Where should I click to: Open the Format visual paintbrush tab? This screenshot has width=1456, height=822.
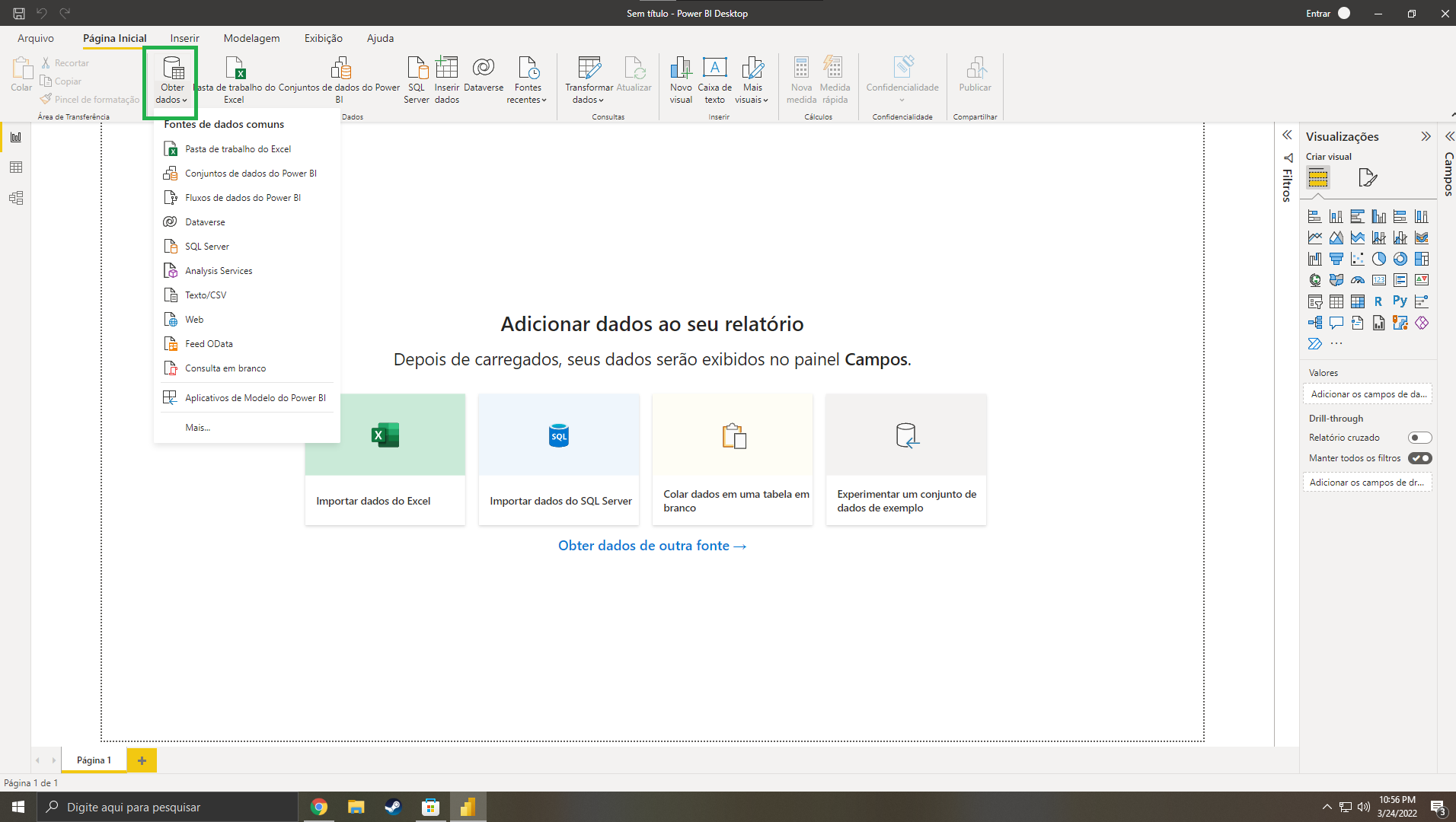[1368, 178]
